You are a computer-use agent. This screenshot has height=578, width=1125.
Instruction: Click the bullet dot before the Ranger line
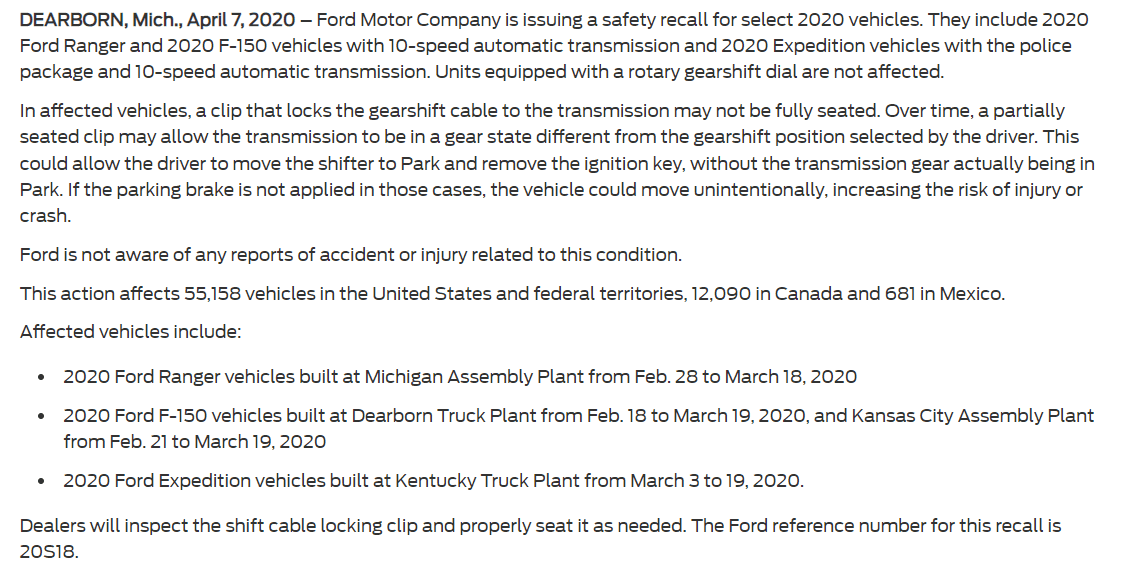(x=43, y=377)
